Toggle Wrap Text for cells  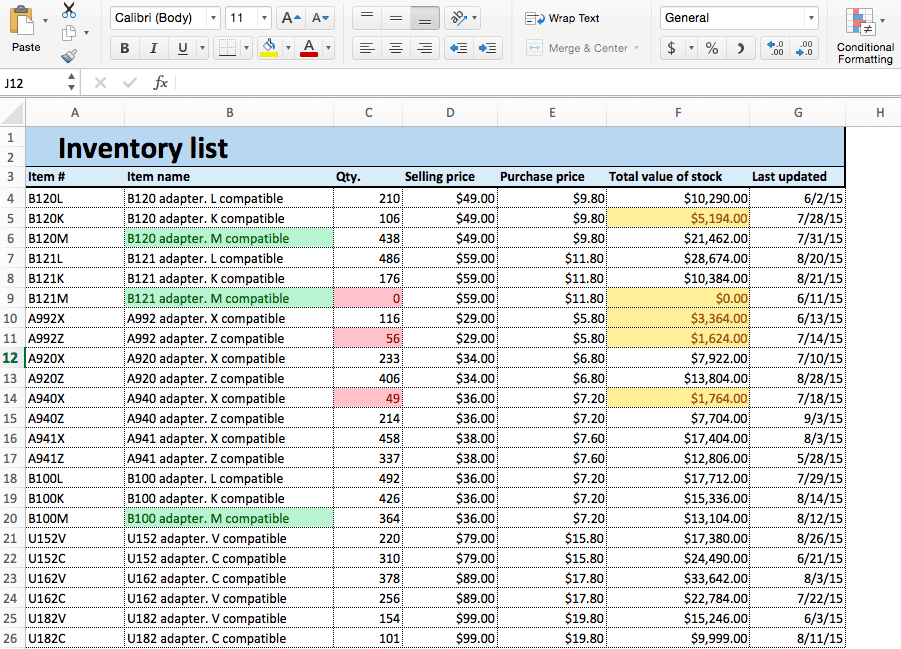point(563,18)
